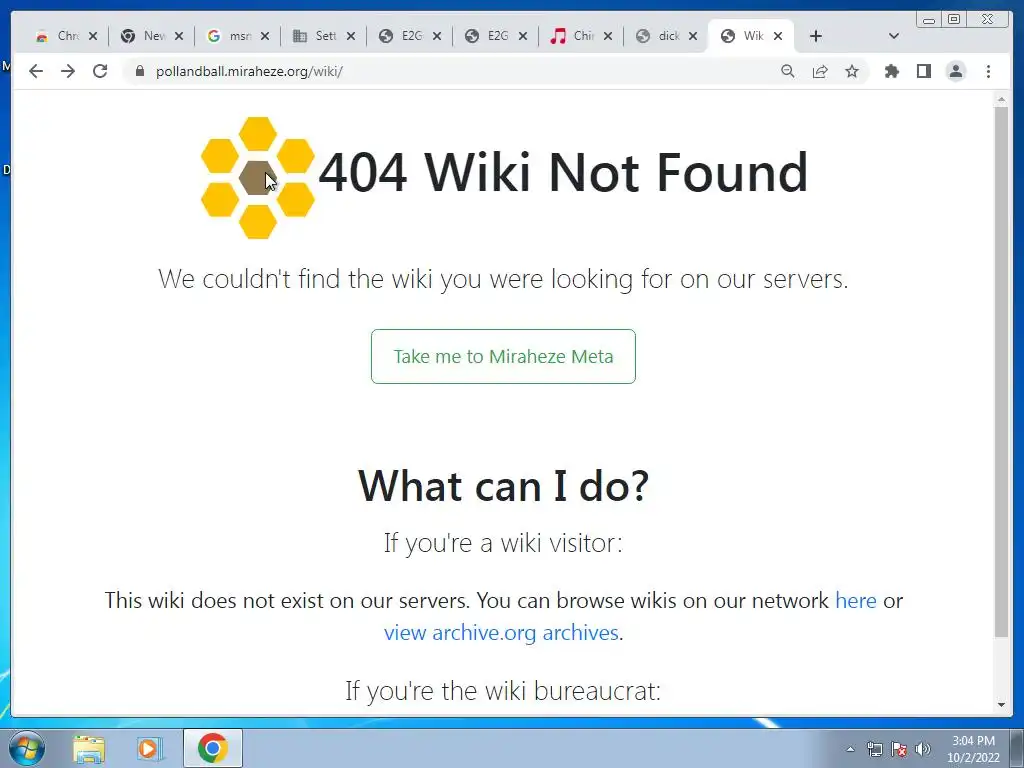Bookmark this page with the star icon
The width and height of the screenshot is (1024, 768).
(x=852, y=71)
